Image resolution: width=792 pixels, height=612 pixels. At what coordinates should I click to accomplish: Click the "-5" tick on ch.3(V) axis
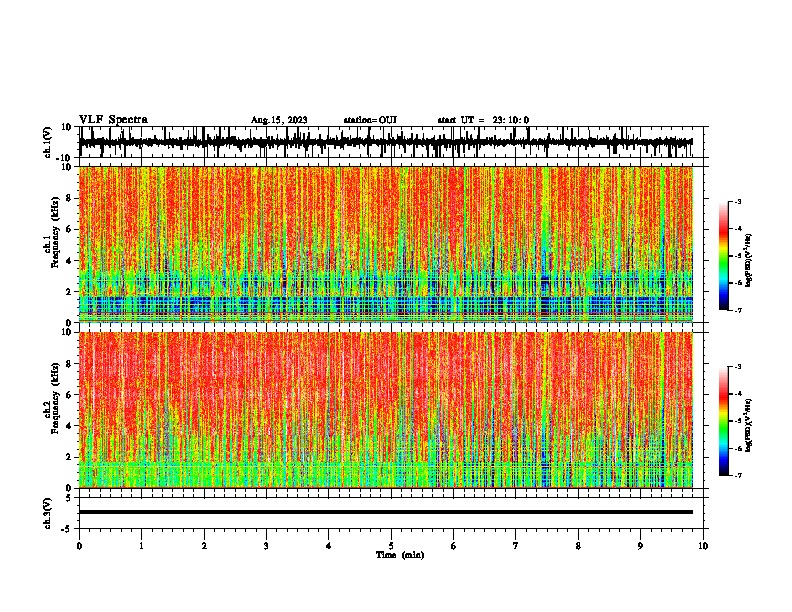coord(67,529)
